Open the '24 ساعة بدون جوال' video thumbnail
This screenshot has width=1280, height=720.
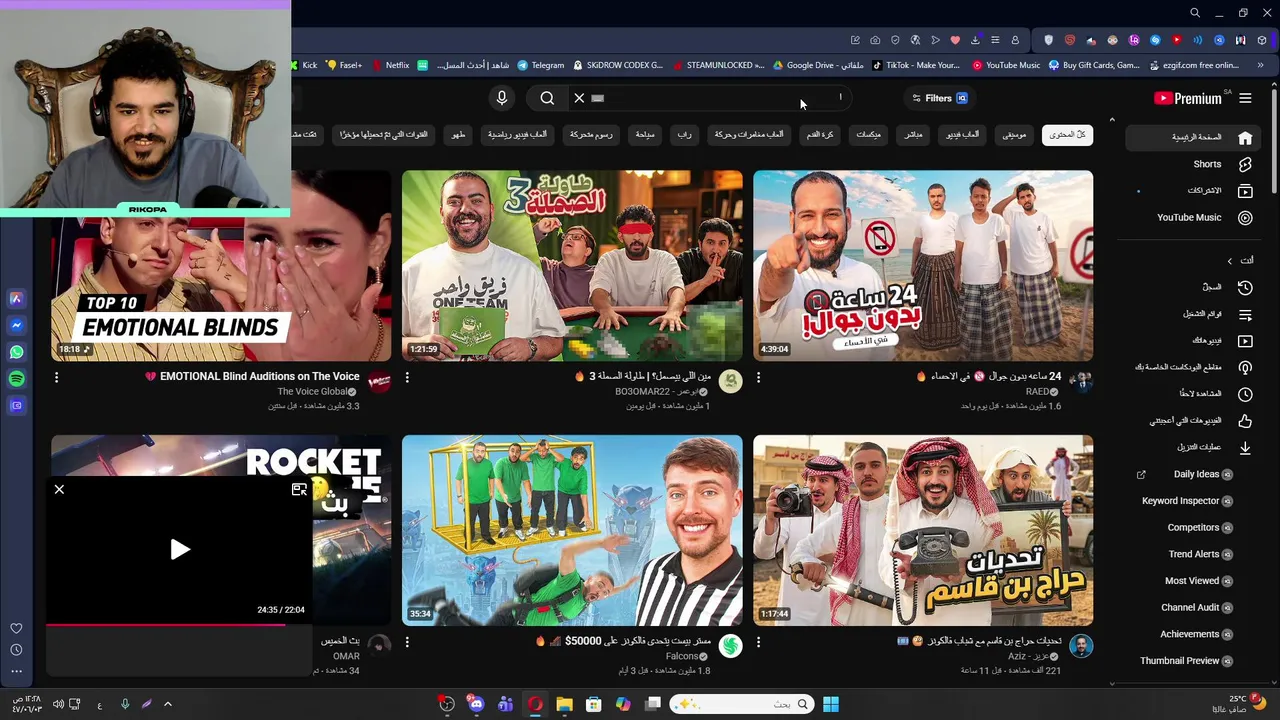click(x=923, y=265)
